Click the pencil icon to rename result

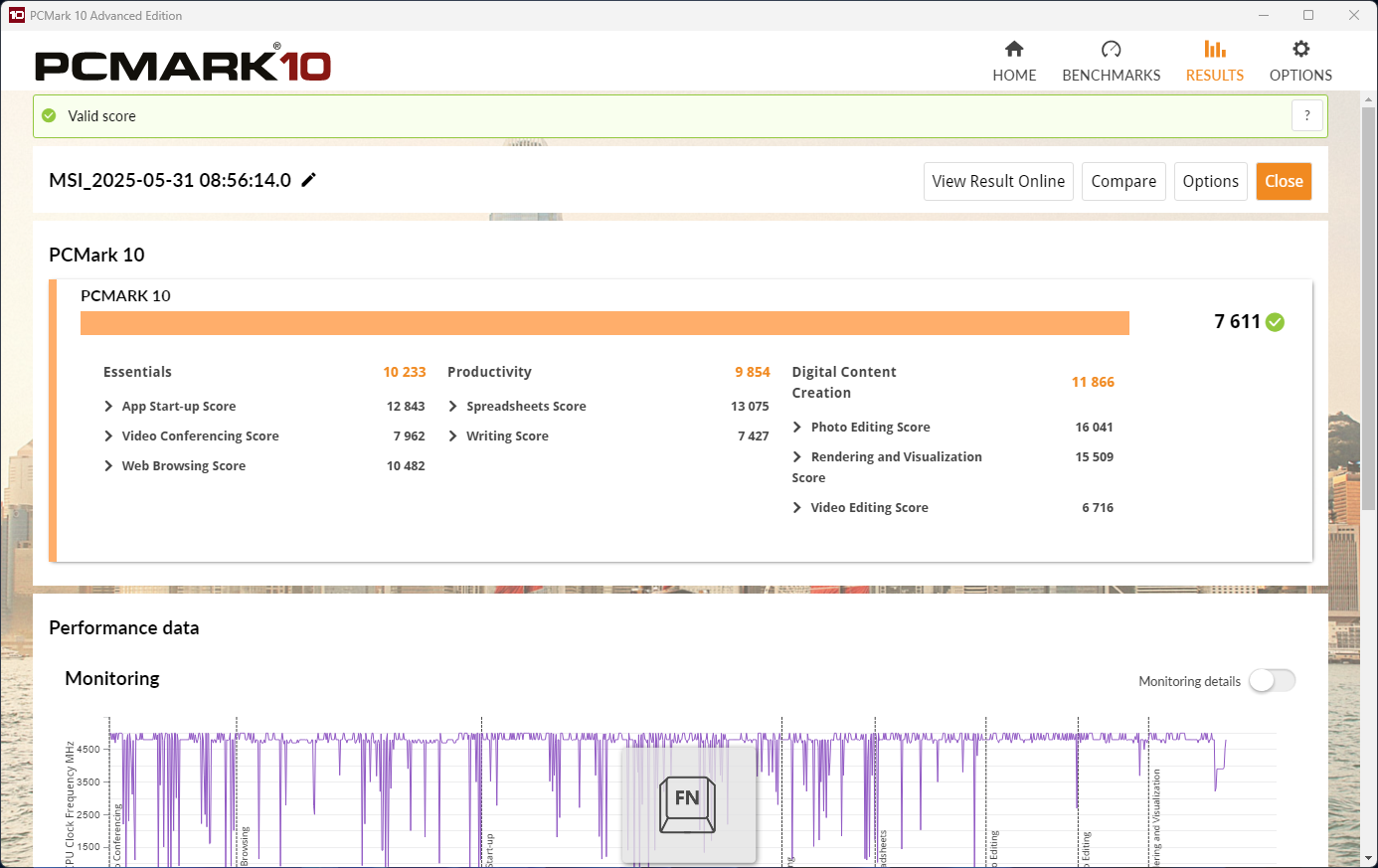pyautogui.click(x=309, y=180)
